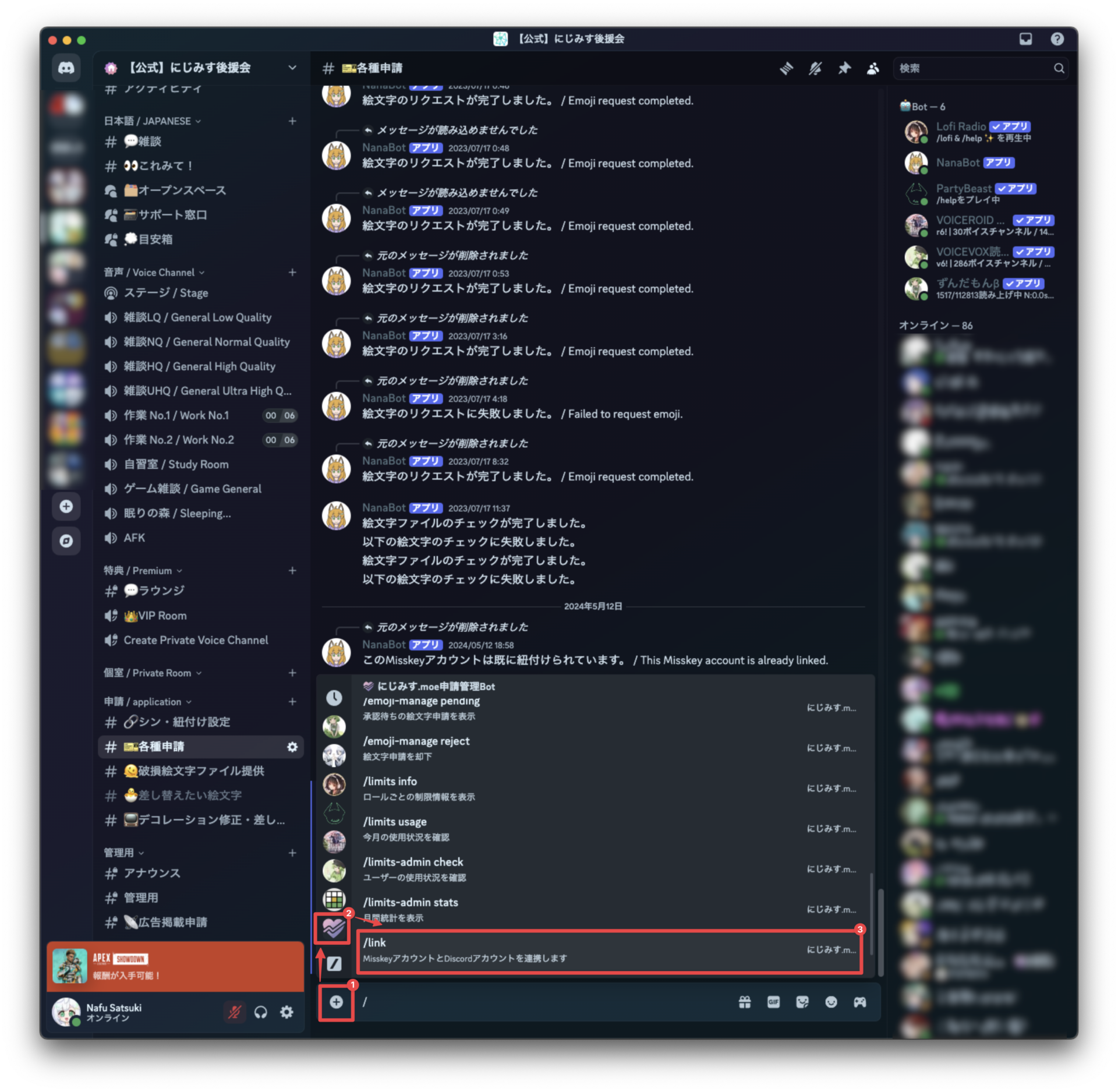Select the built-in slash commands icon
Image resolution: width=1118 pixels, height=1092 pixels.
pos(334,964)
